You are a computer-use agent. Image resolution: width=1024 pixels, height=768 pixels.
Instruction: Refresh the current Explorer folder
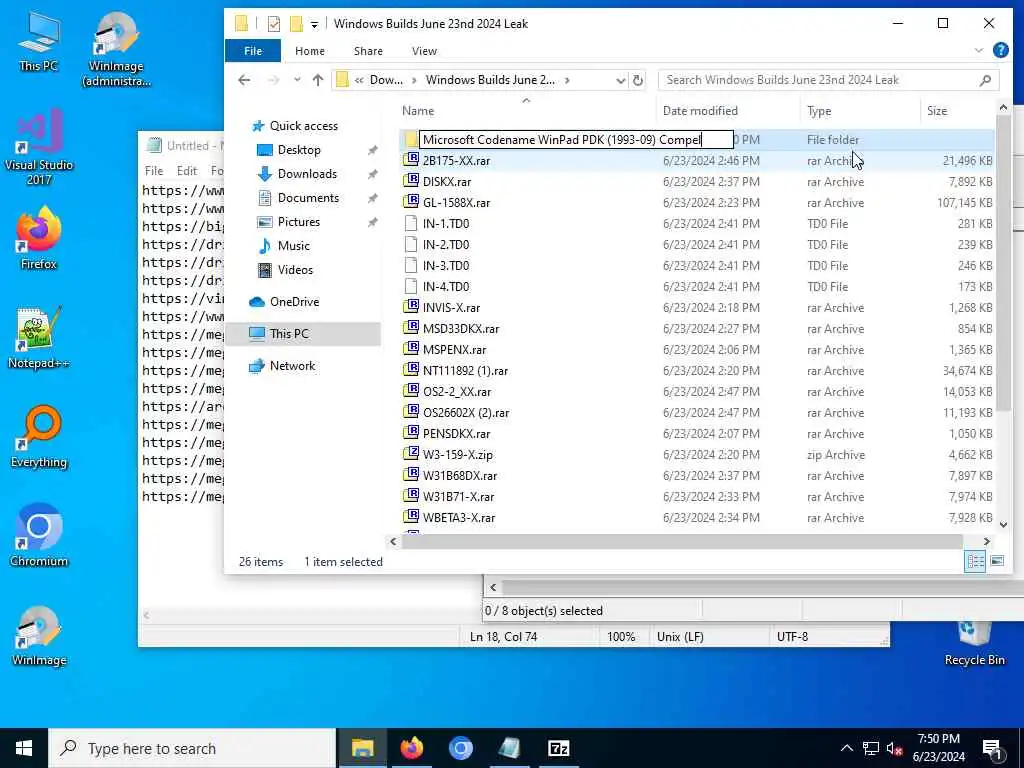click(x=638, y=80)
